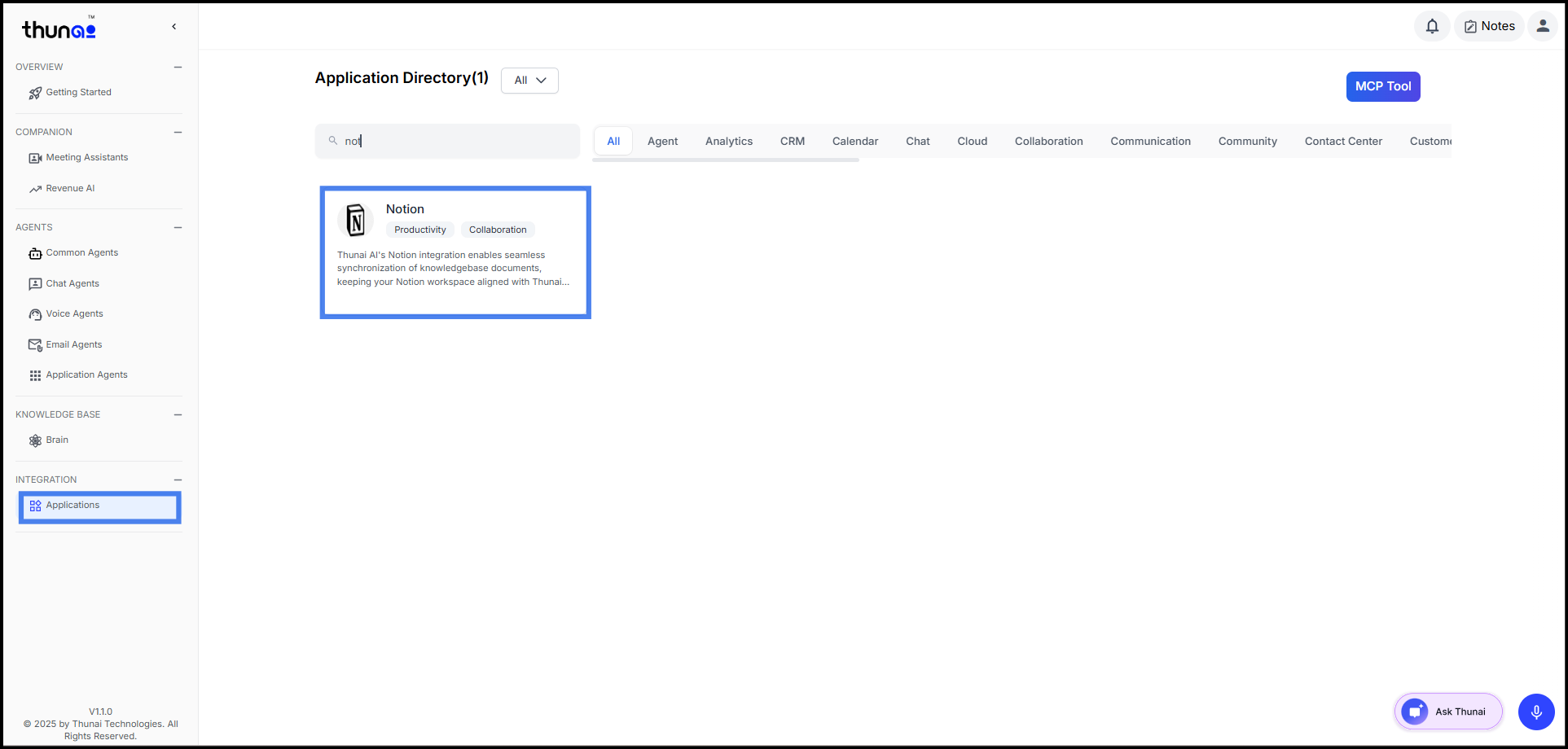This screenshot has width=1568, height=749.
Task: Click the Application Agents grid icon
Action: click(35, 375)
